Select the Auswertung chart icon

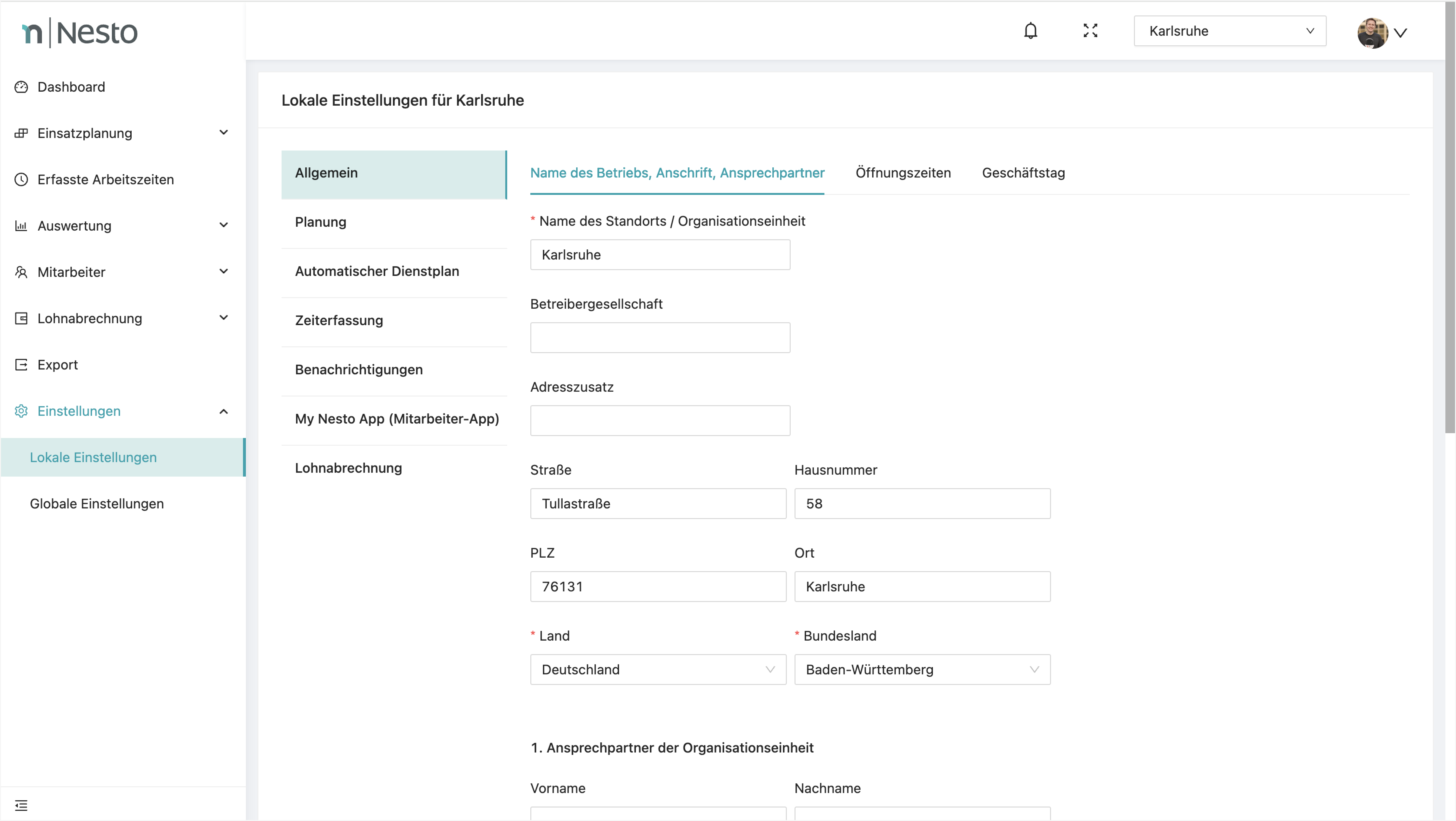click(x=21, y=226)
